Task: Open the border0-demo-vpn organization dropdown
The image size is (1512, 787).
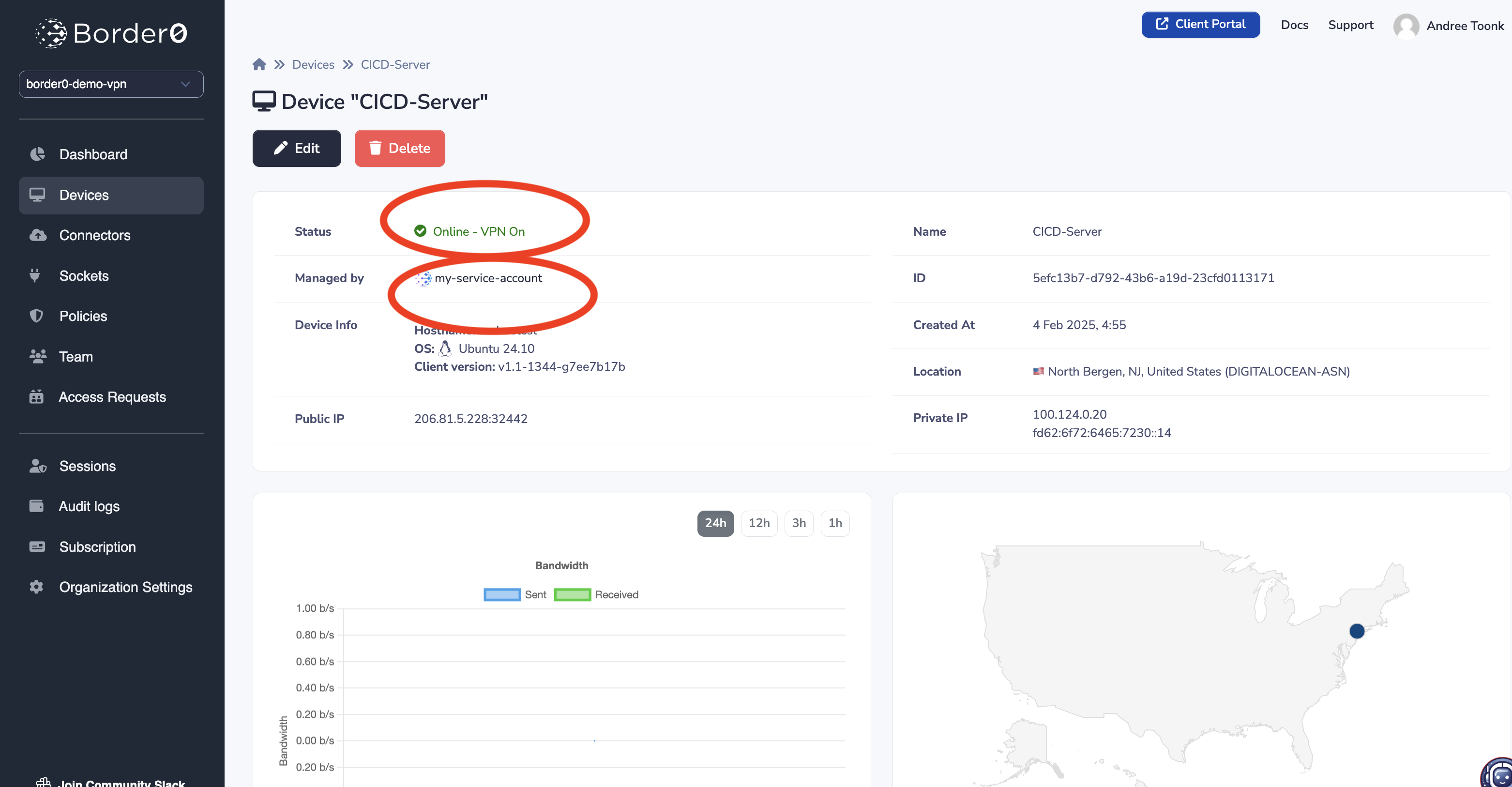Action: coord(111,84)
